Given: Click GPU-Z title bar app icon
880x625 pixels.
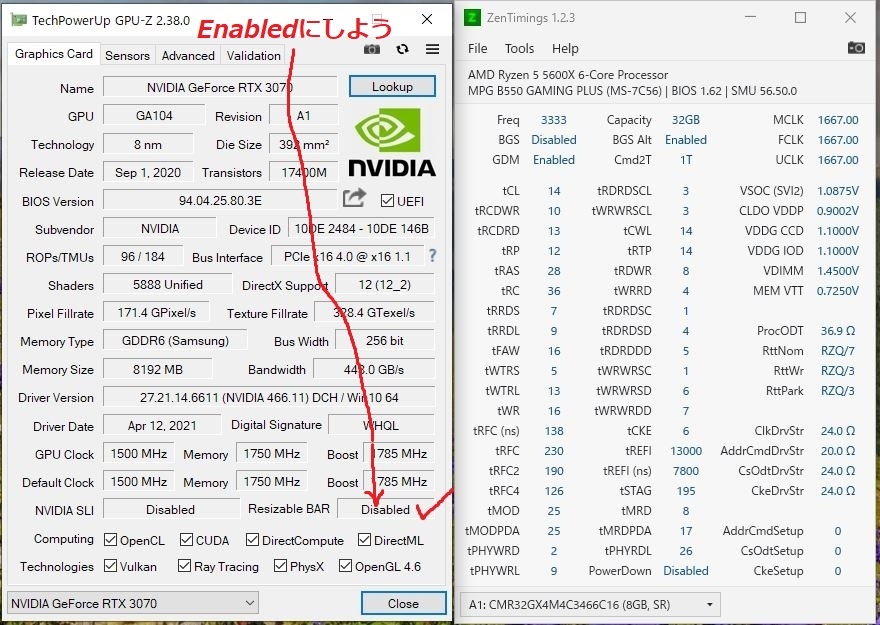Looking at the screenshot, I should click(x=19, y=20).
